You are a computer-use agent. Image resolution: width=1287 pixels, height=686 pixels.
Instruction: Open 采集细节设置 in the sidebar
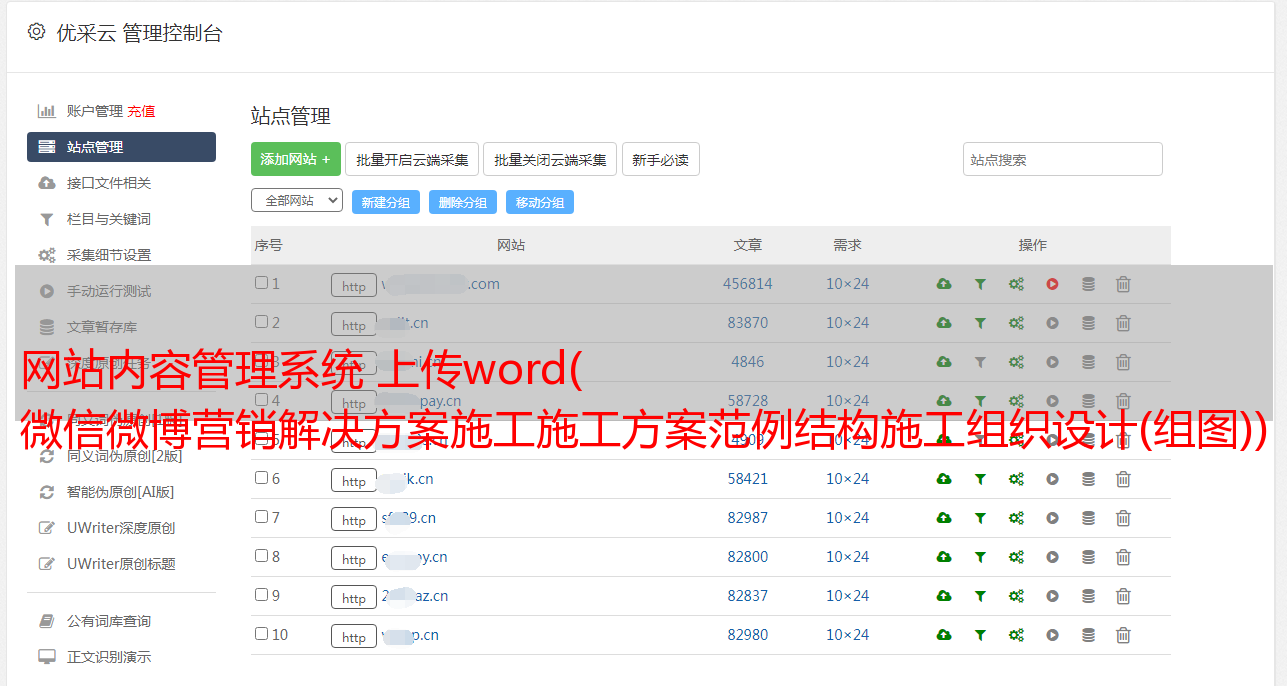click(109, 255)
